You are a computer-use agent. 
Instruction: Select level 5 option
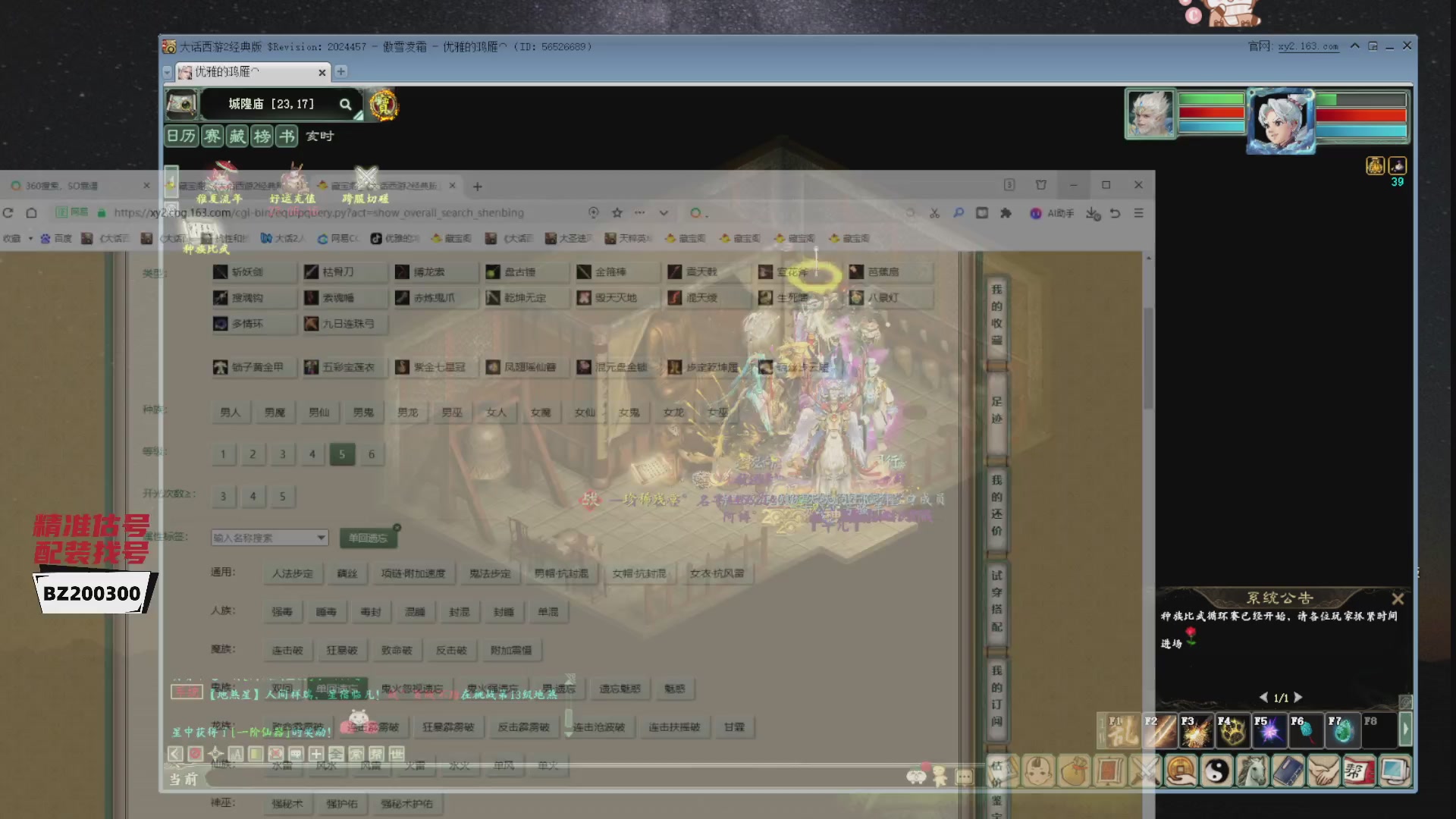click(342, 454)
